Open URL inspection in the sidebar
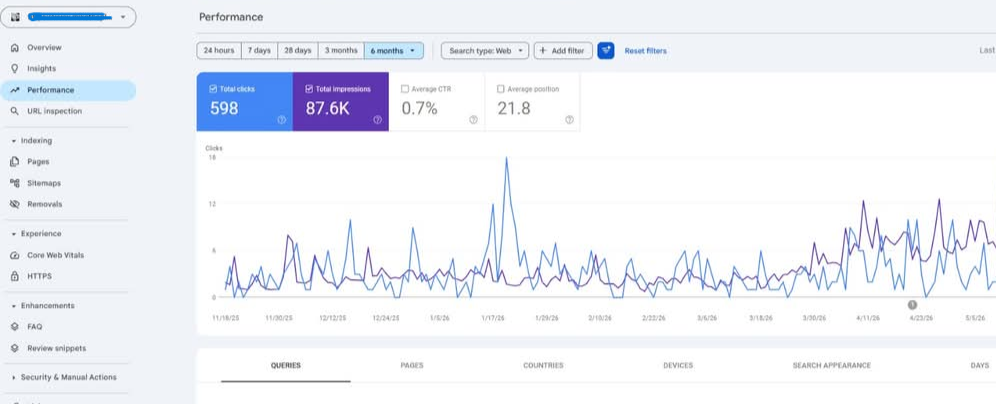996x404 pixels. pos(55,111)
